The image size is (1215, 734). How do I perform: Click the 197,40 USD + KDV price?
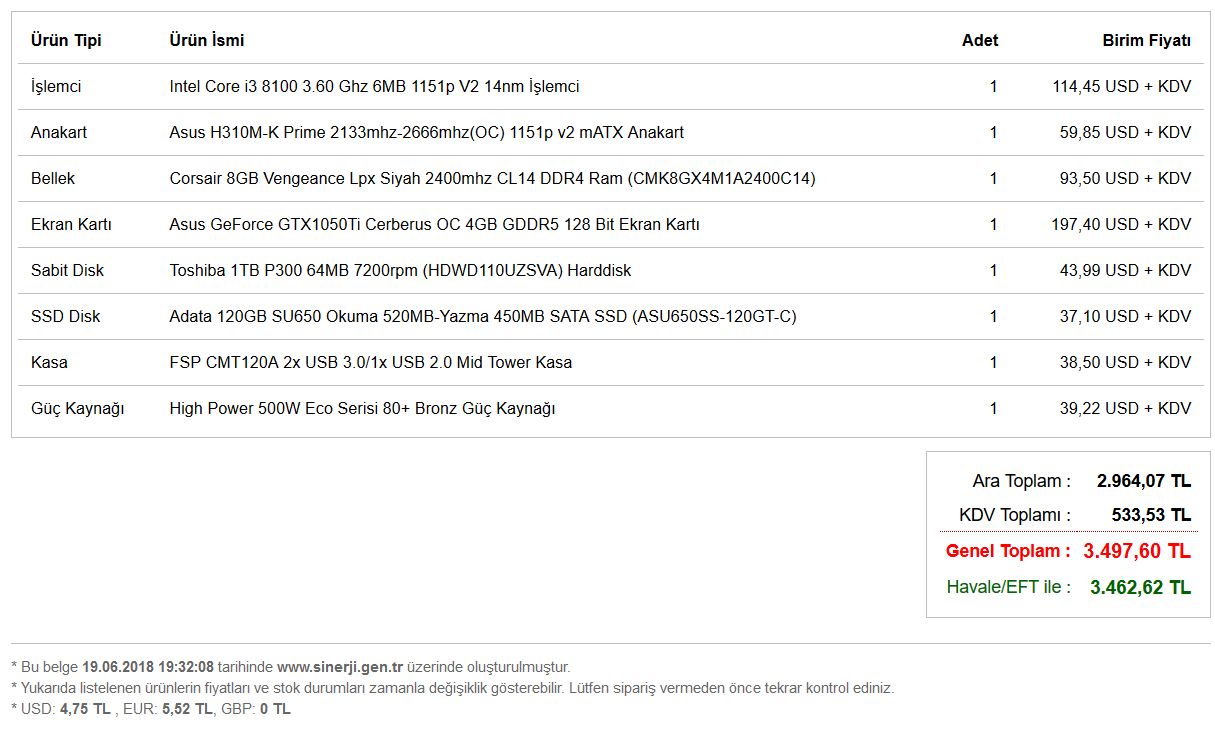(x=1122, y=225)
